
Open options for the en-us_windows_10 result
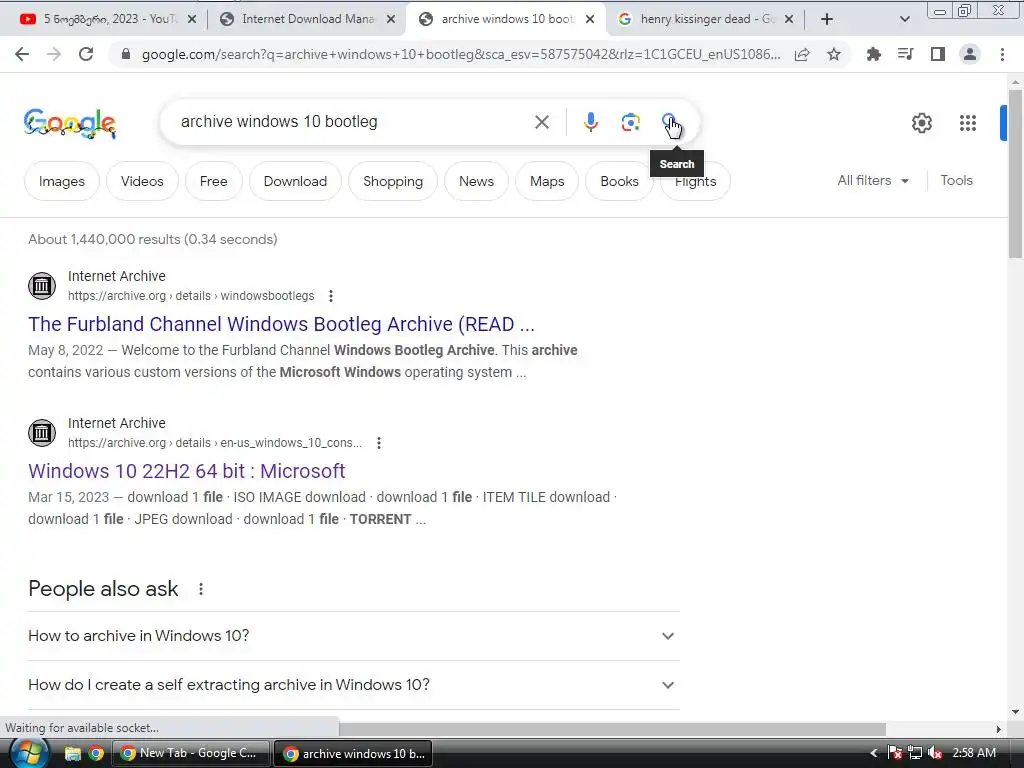[x=379, y=443]
